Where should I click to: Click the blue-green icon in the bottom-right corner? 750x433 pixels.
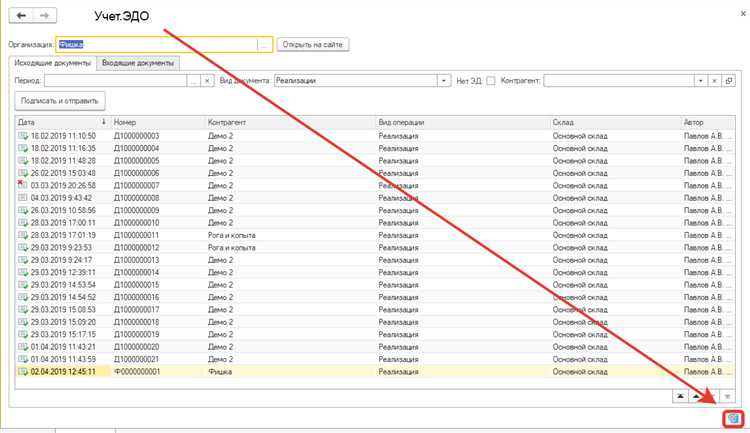[x=733, y=420]
